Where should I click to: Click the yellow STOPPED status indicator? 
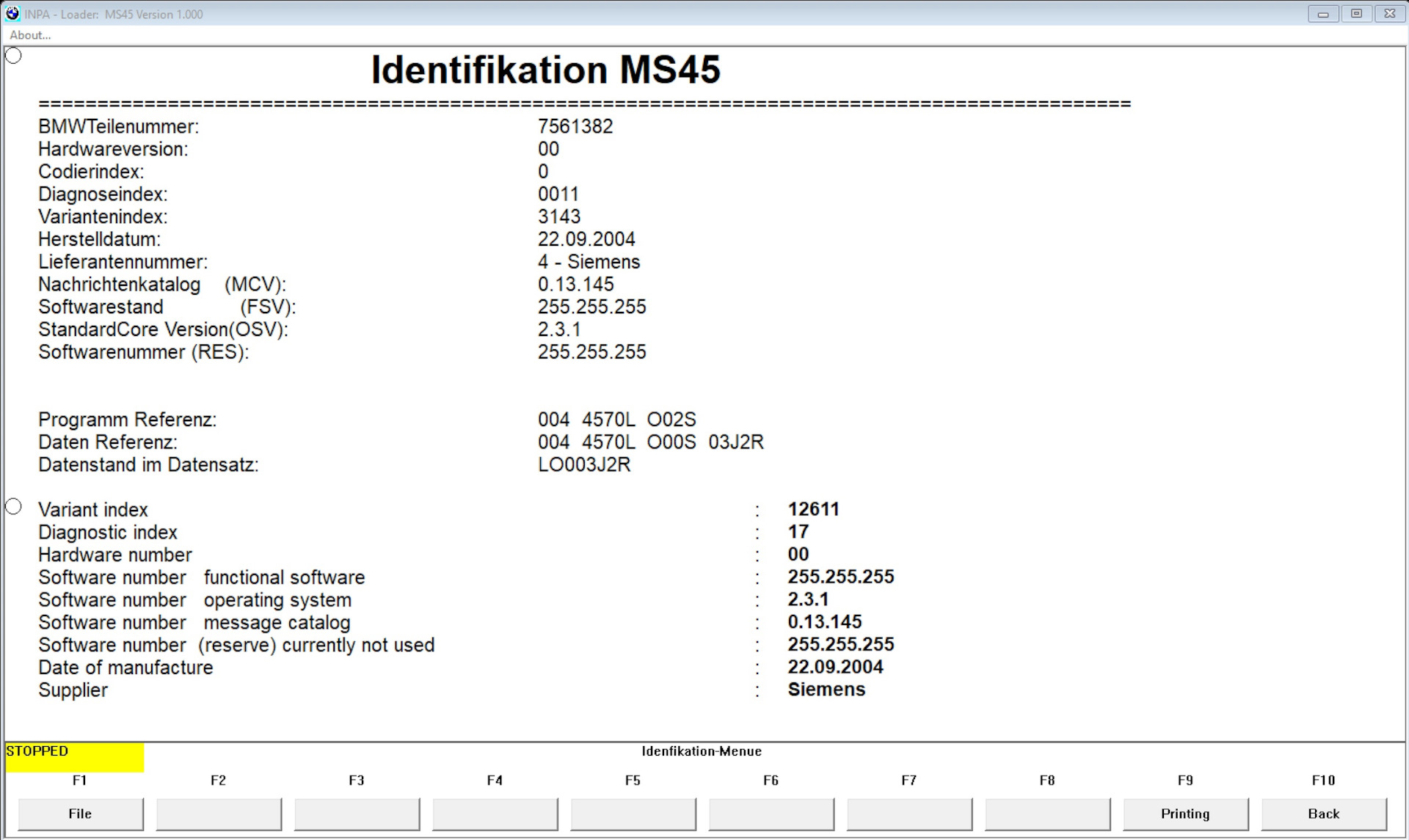pyautogui.click(x=75, y=758)
